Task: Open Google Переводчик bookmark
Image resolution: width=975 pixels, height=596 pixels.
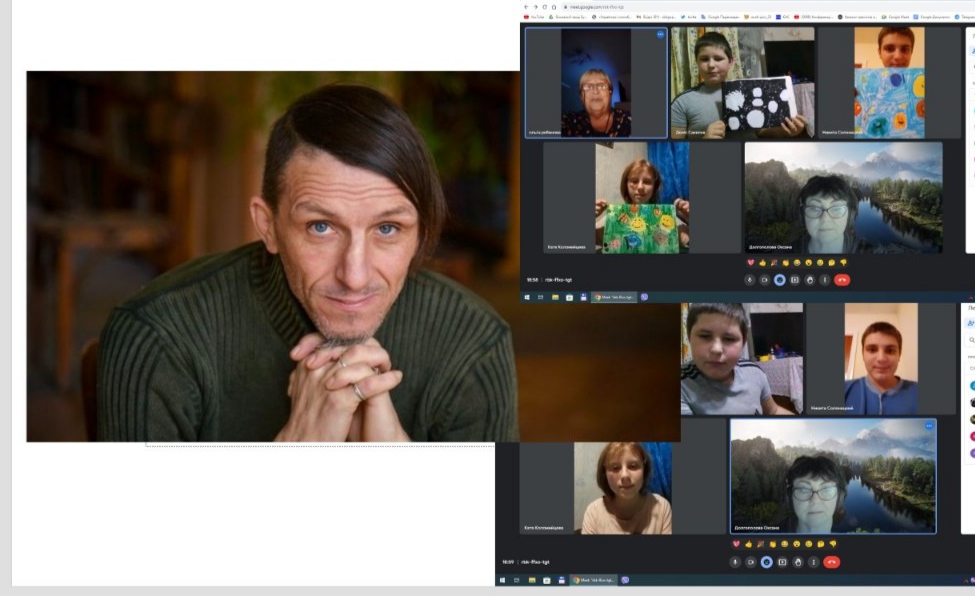Action: pyautogui.click(x=721, y=17)
